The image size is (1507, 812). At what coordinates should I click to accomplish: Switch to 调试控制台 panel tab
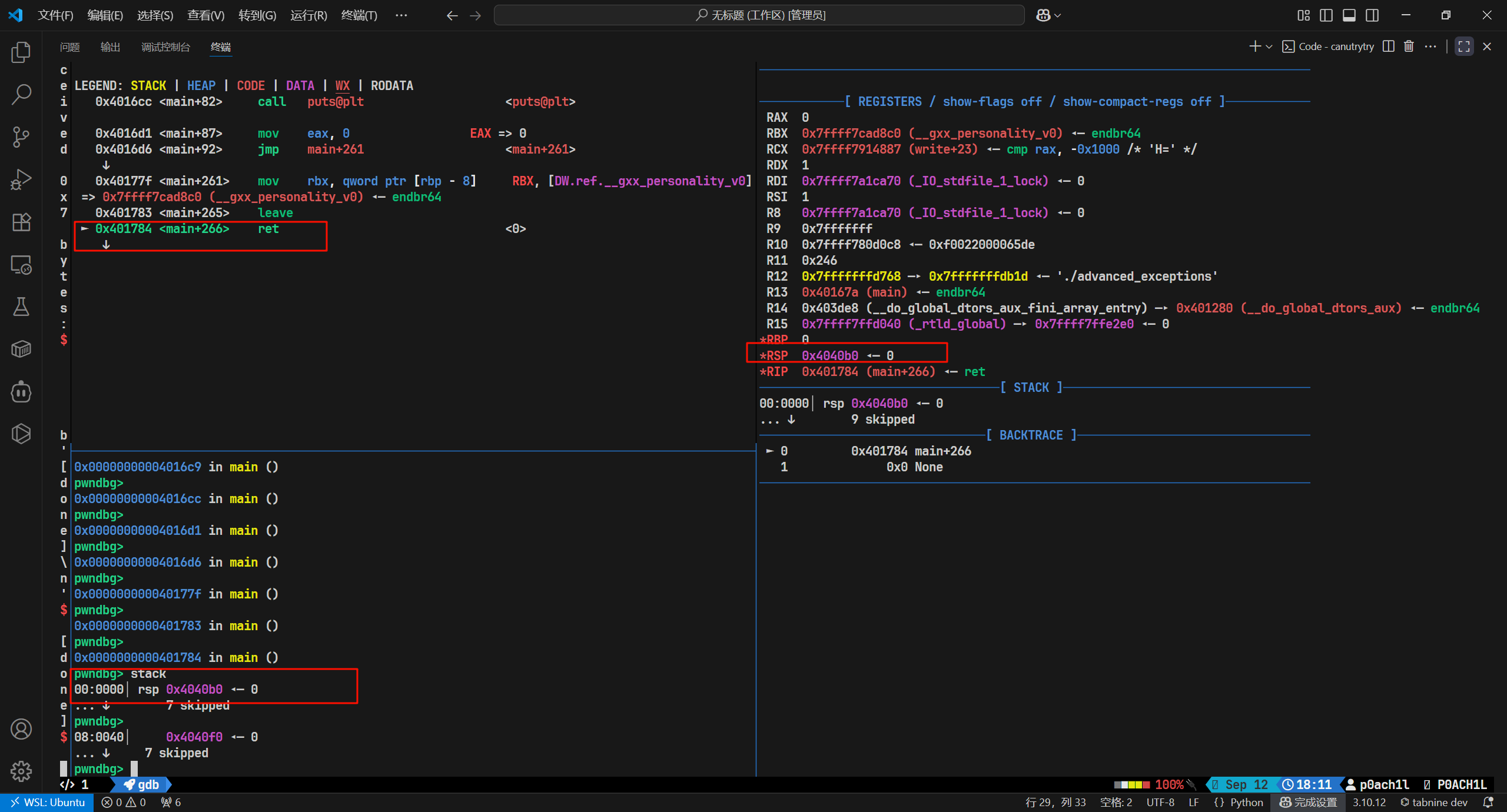(165, 47)
